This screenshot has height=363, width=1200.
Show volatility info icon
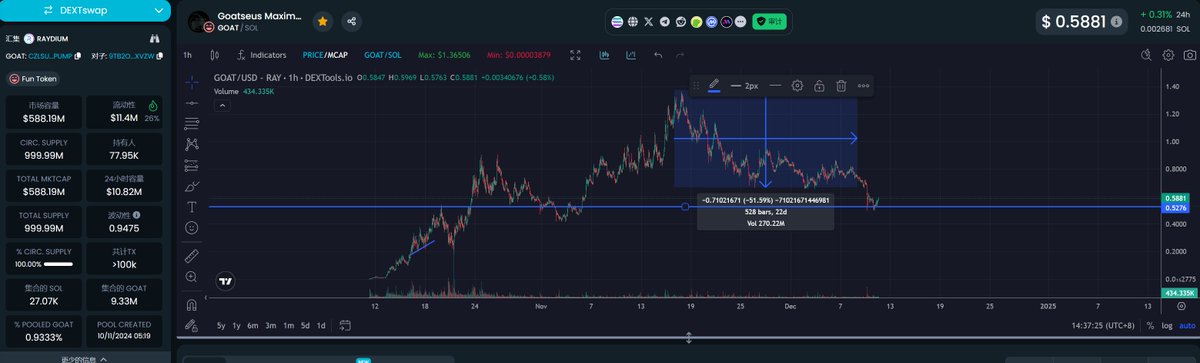[x=137, y=214]
